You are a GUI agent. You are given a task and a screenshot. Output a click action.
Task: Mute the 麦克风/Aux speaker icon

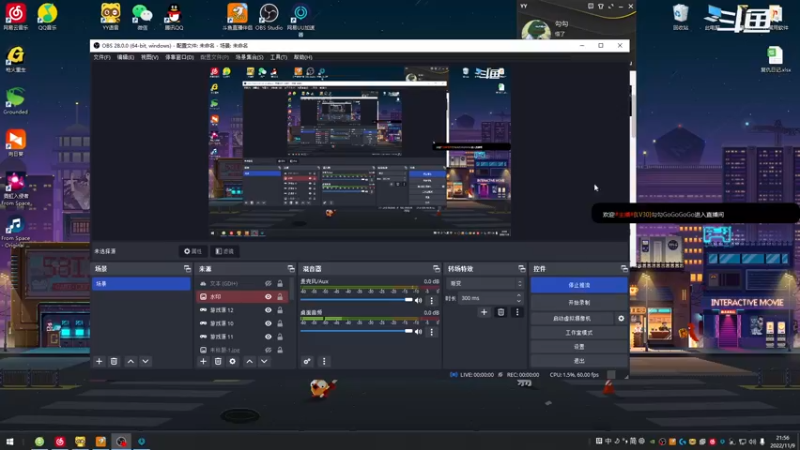click(x=419, y=300)
